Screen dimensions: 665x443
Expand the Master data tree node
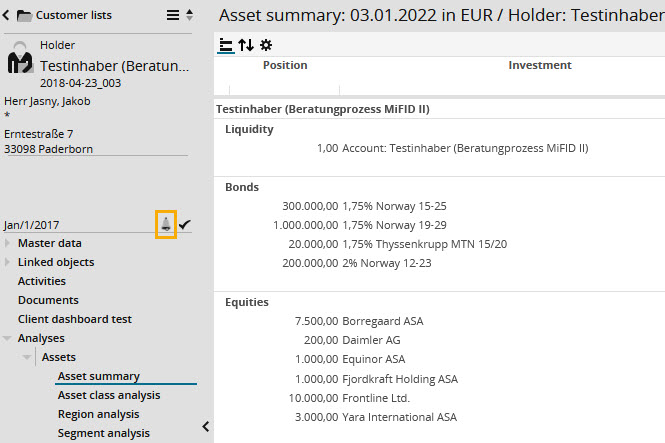pos(8,243)
